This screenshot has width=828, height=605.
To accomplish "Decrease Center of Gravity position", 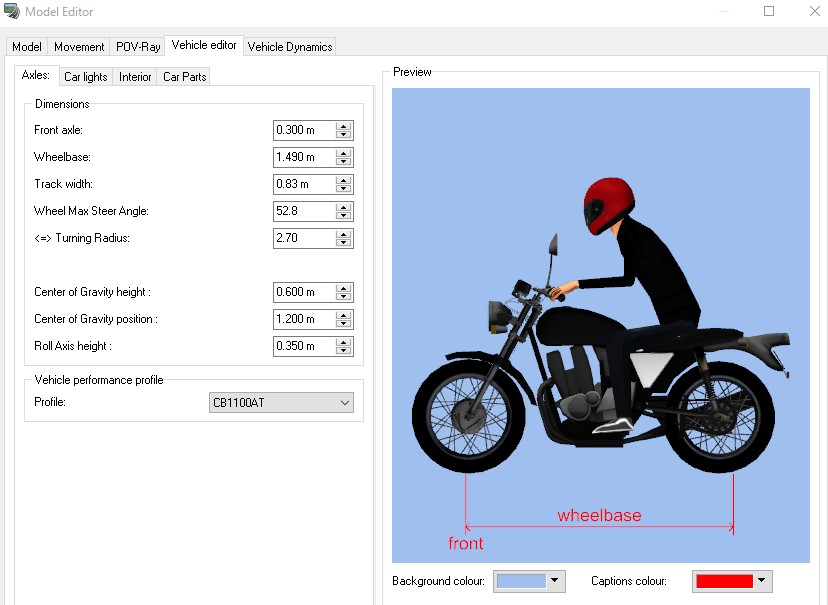I will coord(344,323).
